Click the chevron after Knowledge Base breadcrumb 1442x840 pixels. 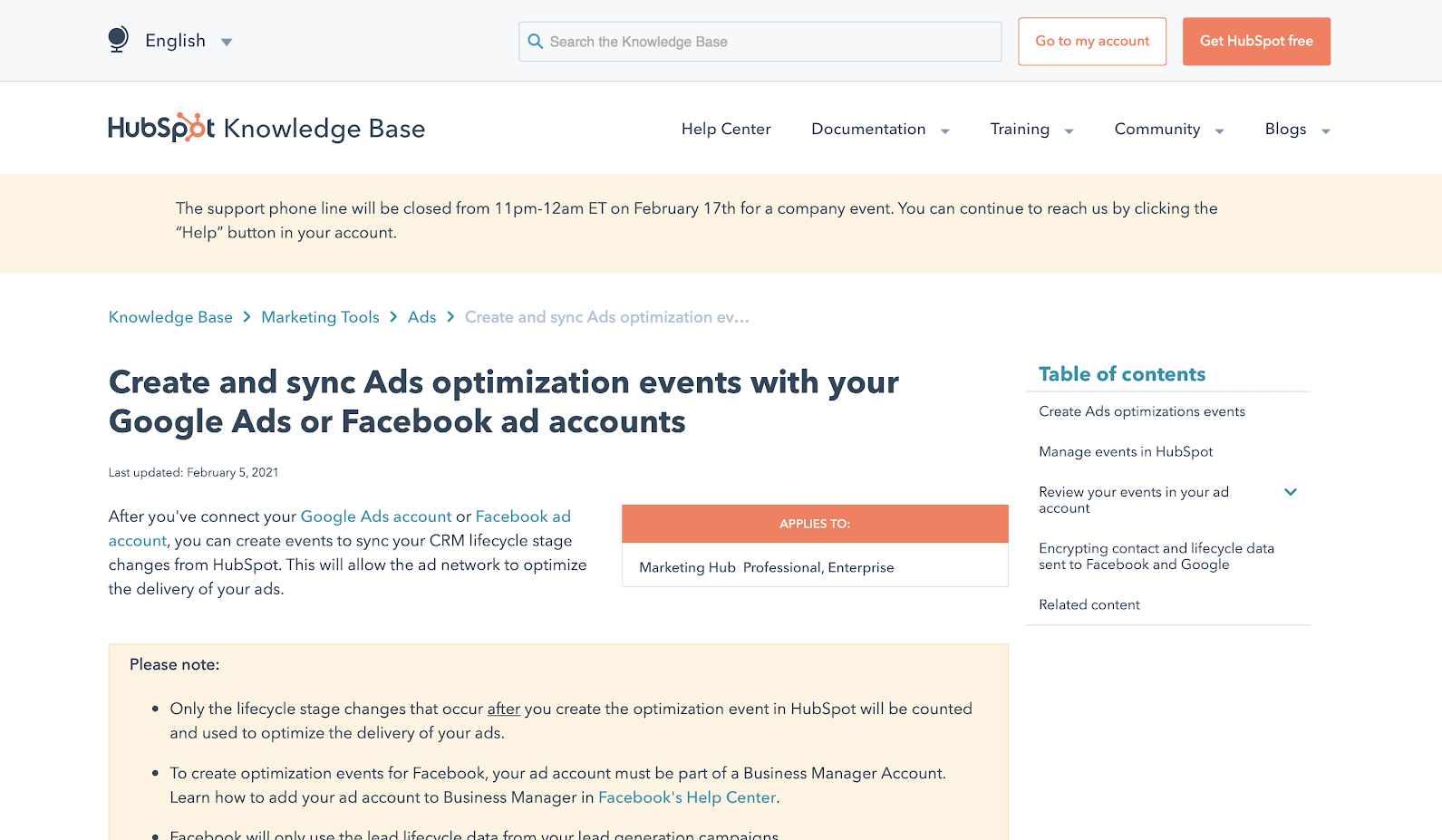[247, 317]
